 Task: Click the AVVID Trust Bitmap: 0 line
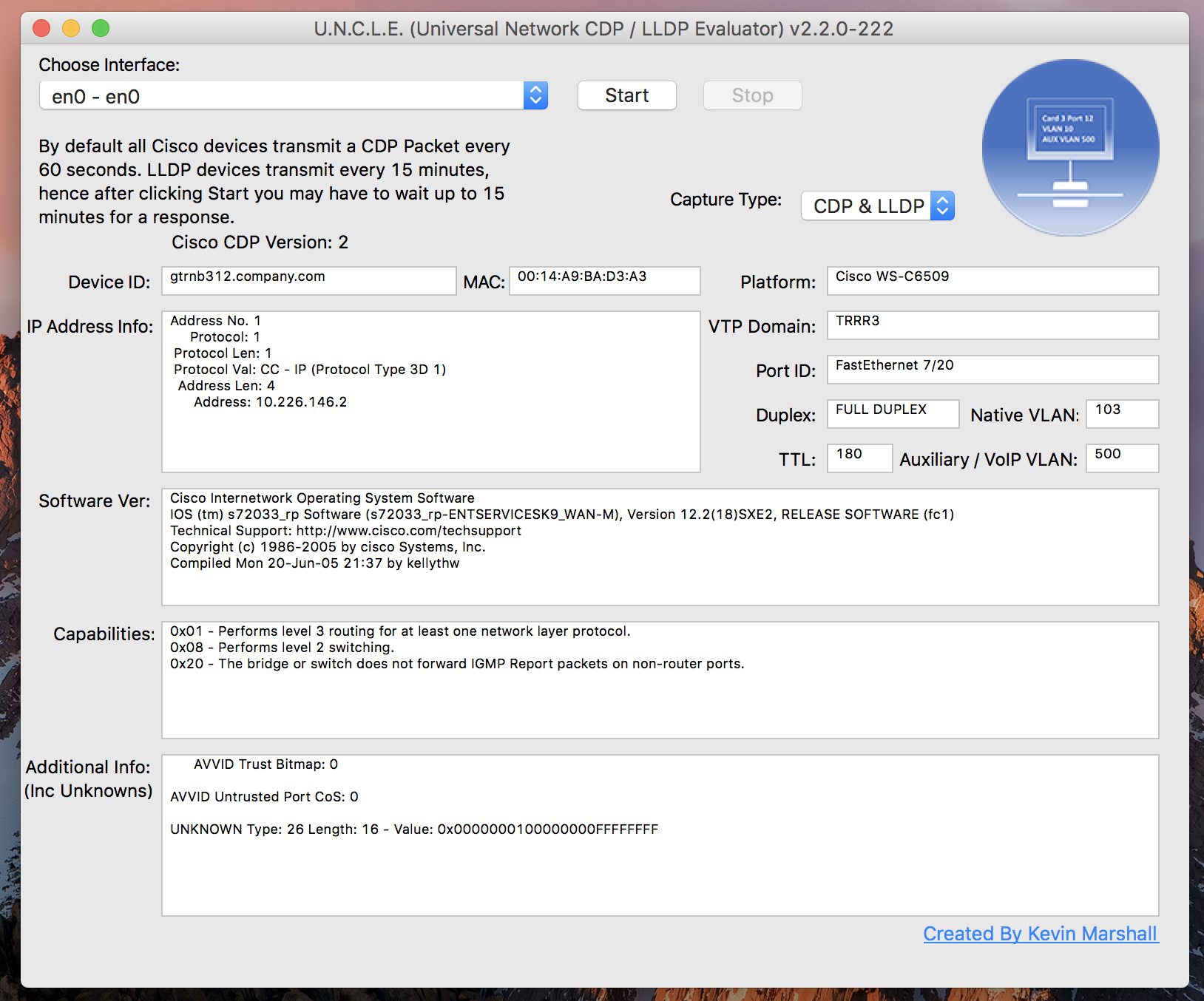click(266, 764)
